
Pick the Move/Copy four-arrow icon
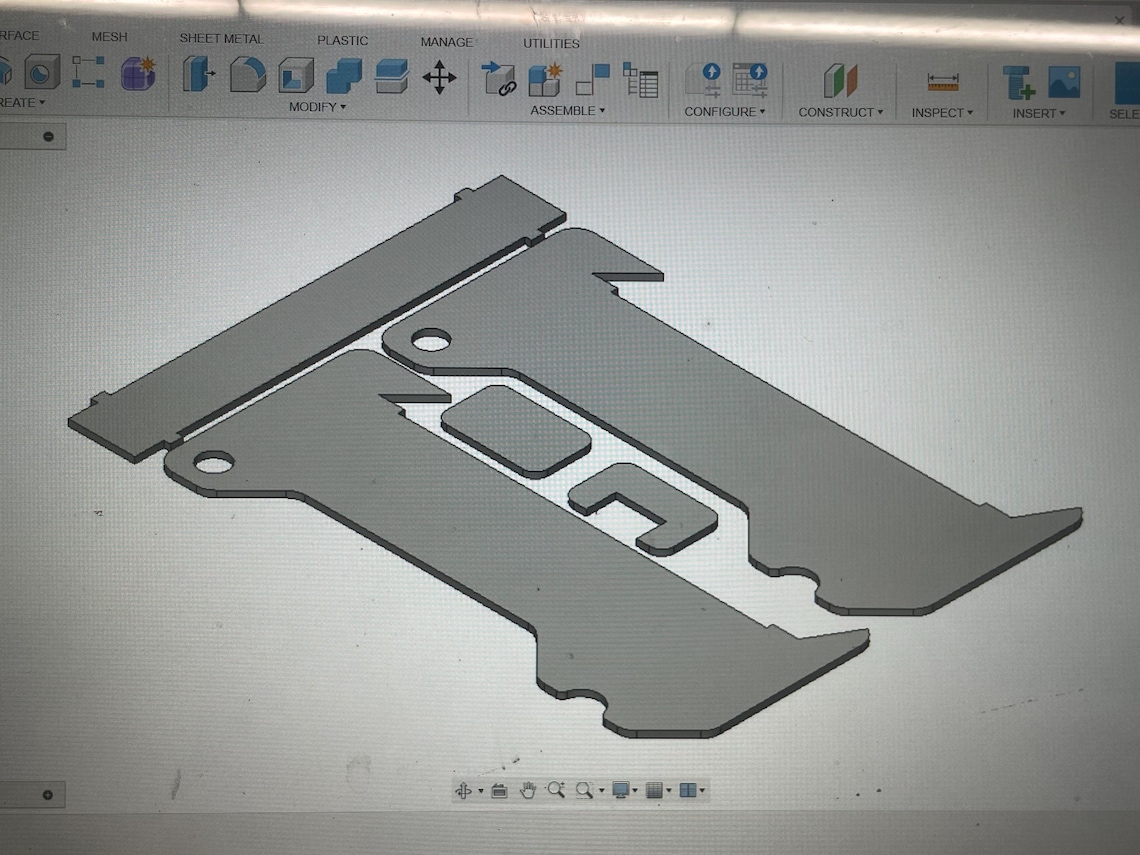tap(439, 77)
